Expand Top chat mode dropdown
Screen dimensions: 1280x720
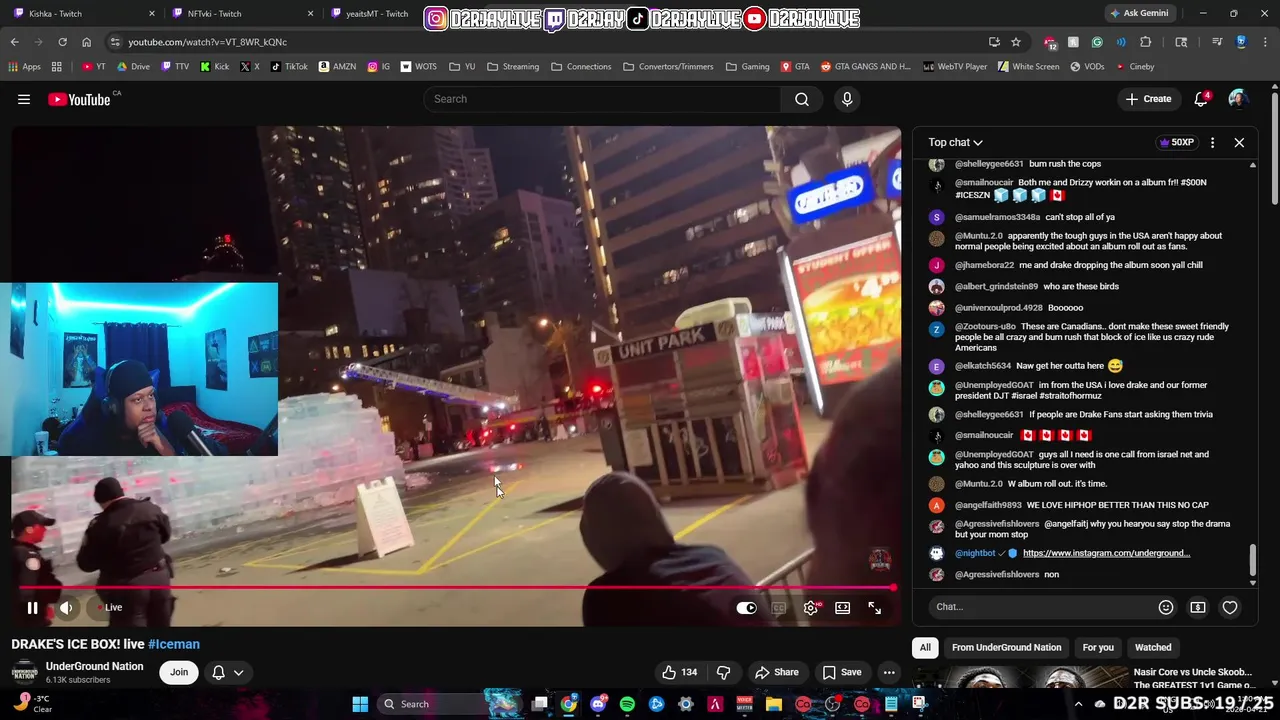coord(955,142)
